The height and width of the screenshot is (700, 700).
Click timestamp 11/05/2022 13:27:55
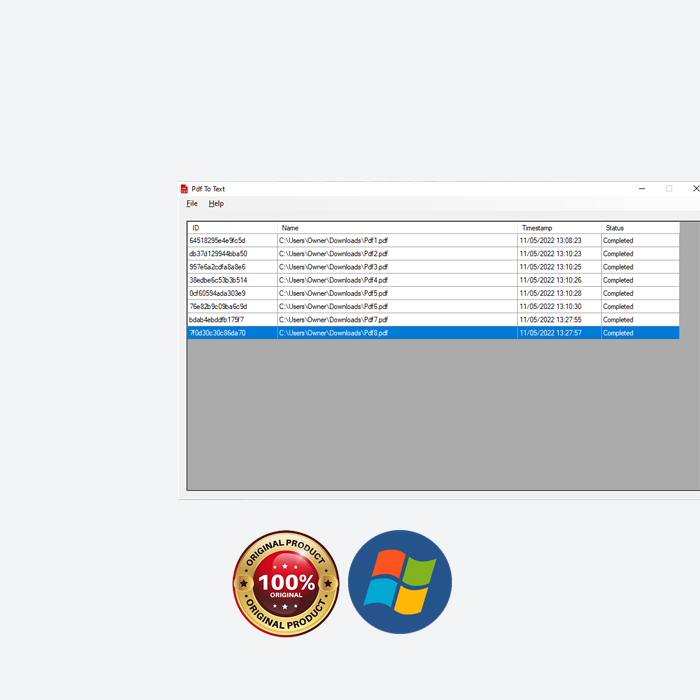[x=559, y=320]
